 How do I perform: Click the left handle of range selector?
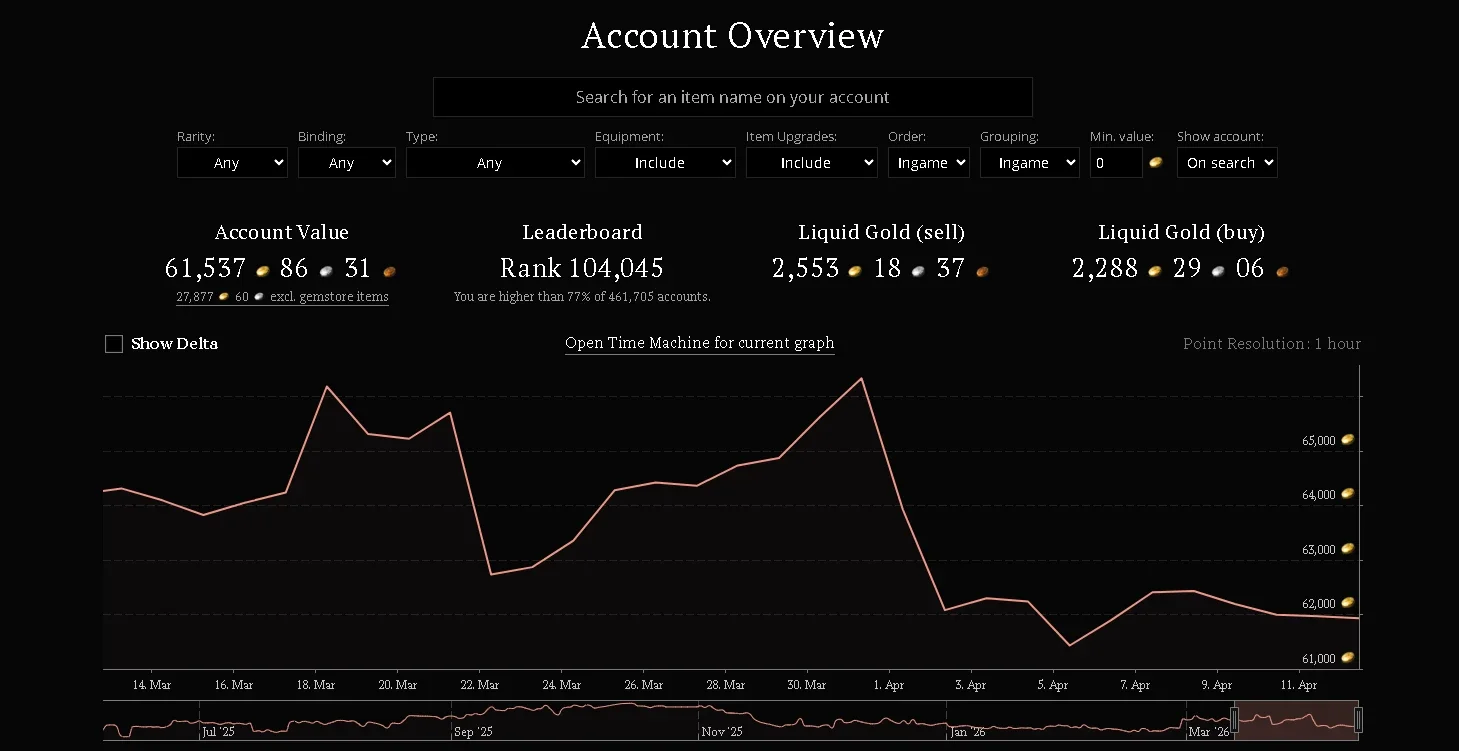[x=1234, y=720]
